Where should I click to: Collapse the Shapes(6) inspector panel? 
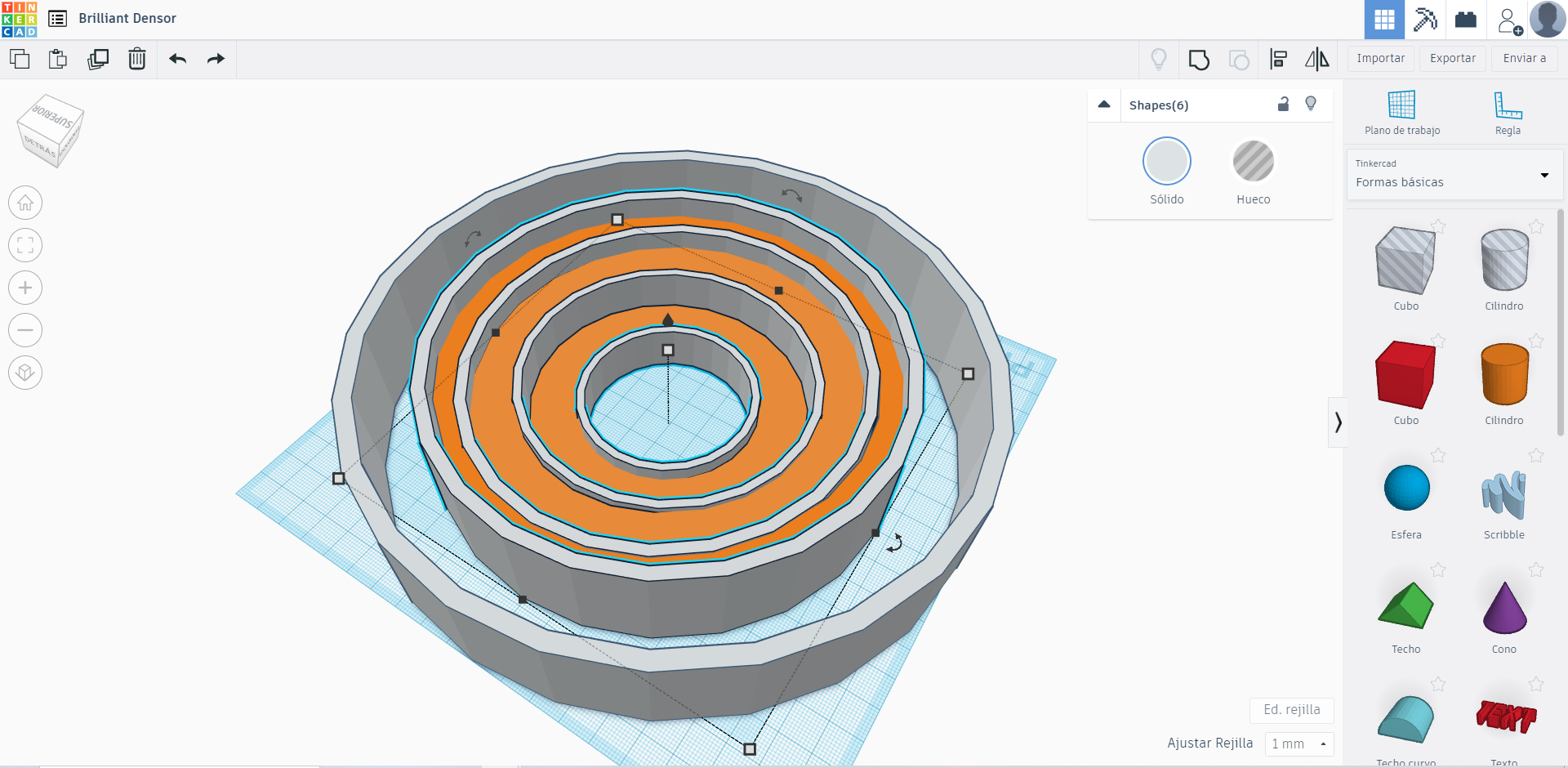(x=1104, y=105)
